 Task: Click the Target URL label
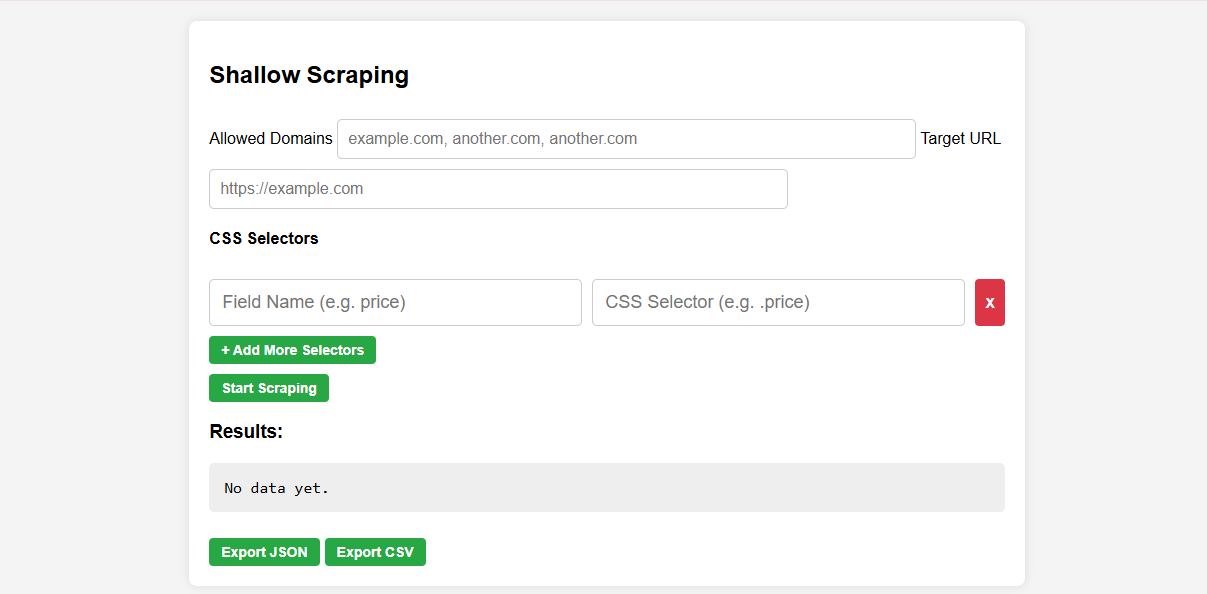tap(960, 139)
